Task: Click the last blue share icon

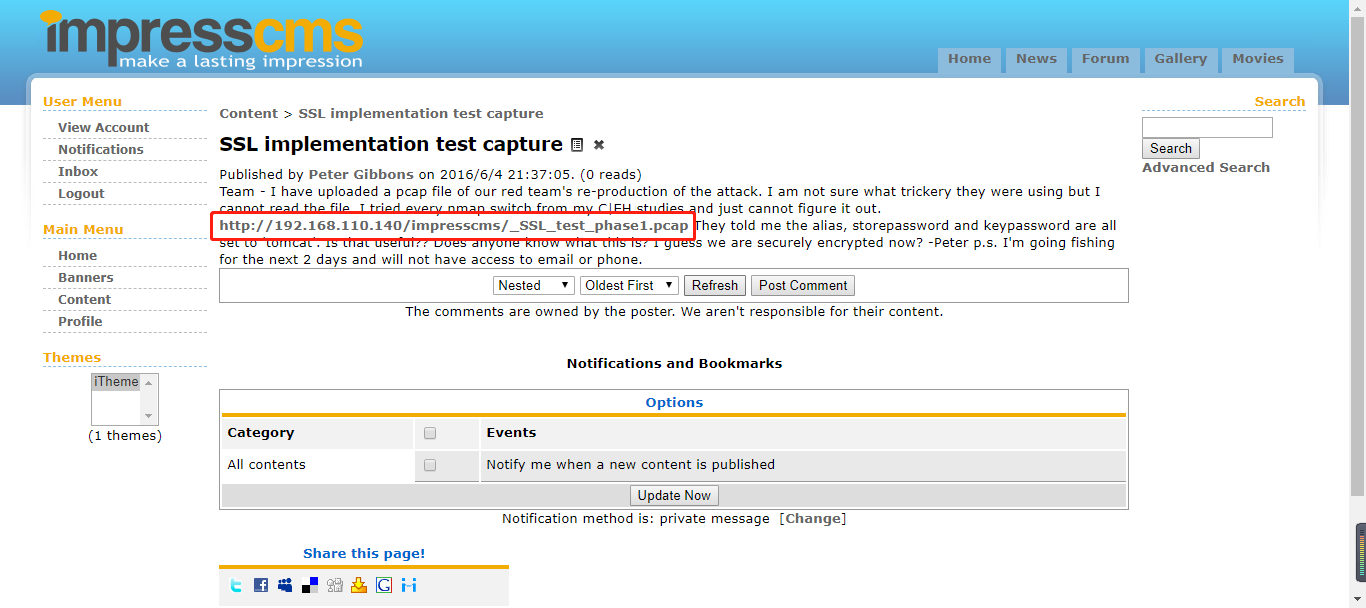Action: click(409, 586)
